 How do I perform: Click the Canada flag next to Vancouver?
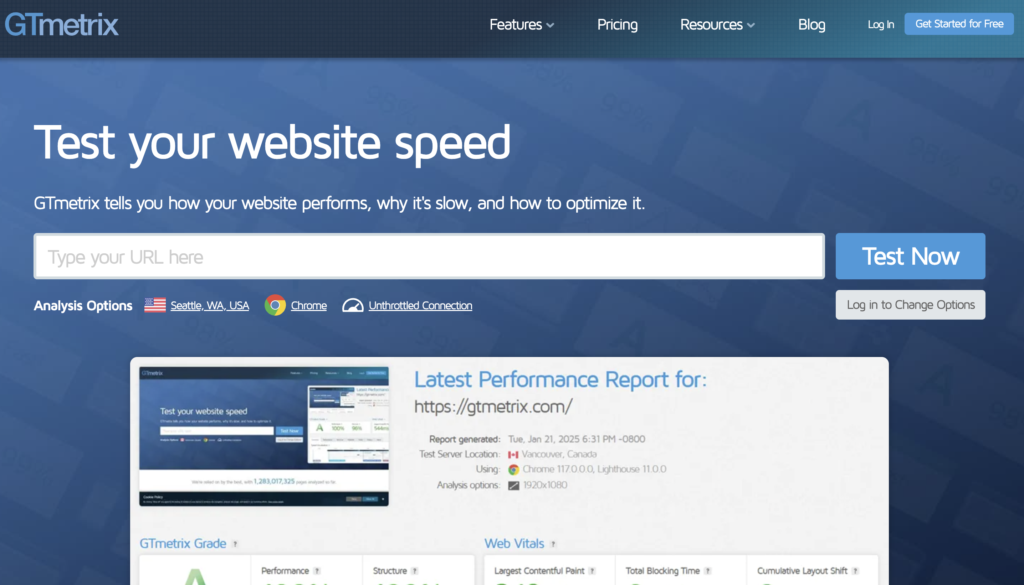(513, 454)
